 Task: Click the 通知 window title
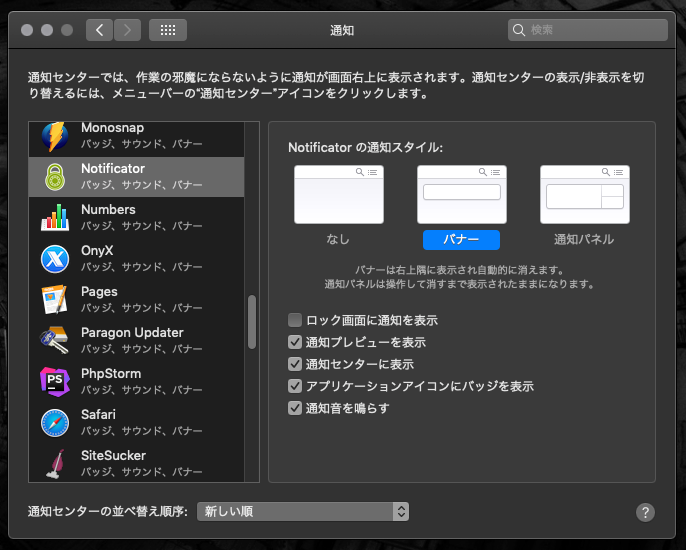point(342,30)
